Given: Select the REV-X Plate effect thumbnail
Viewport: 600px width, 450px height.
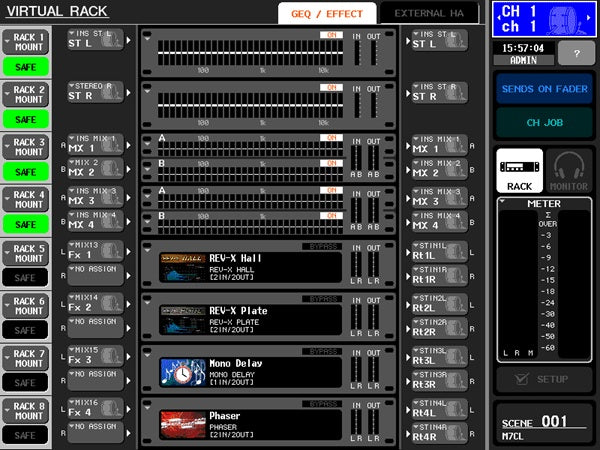Looking at the screenshot, I should click(183, 320).
